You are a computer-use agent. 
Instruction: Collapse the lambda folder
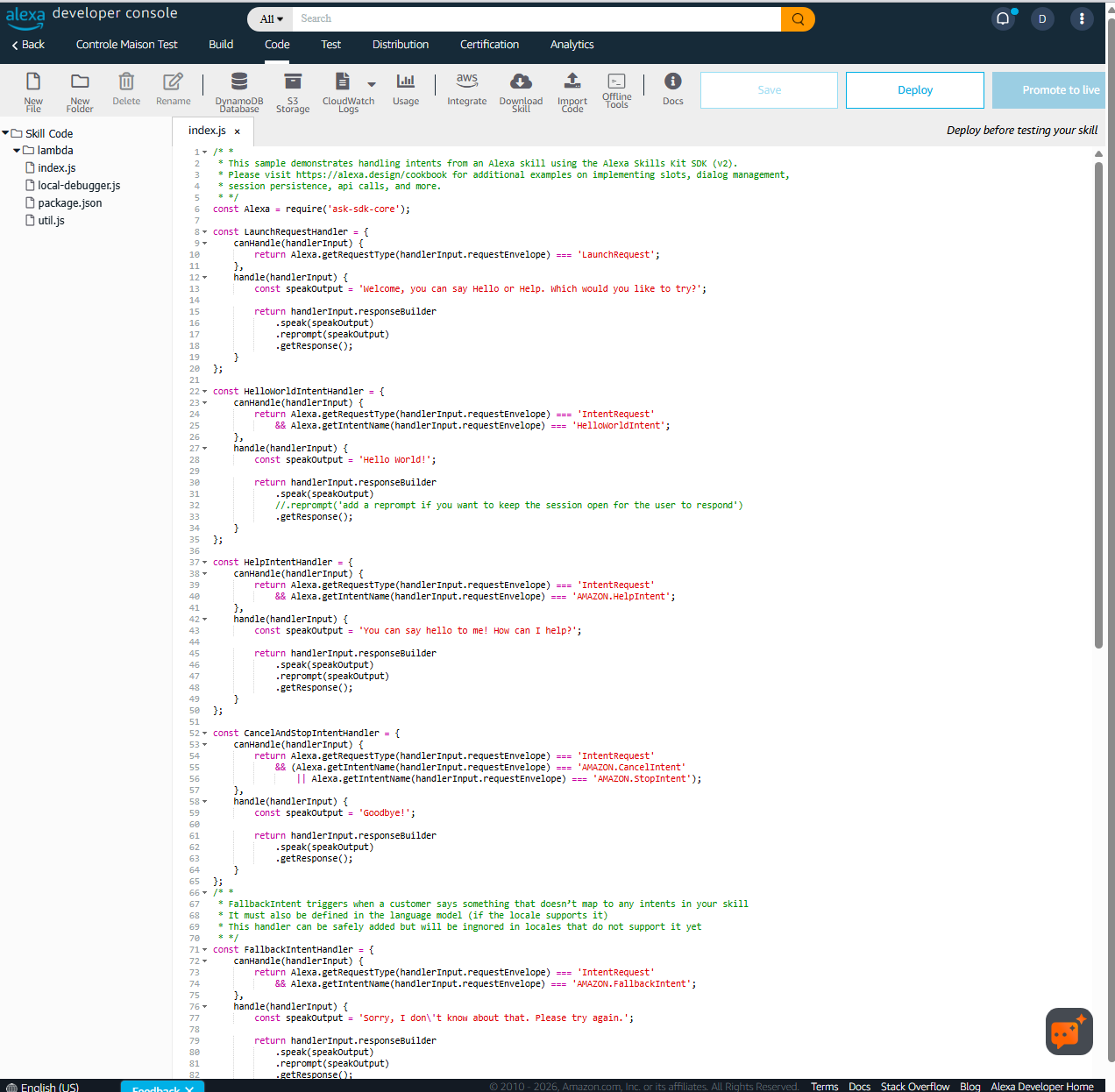(x=17, y=151)
